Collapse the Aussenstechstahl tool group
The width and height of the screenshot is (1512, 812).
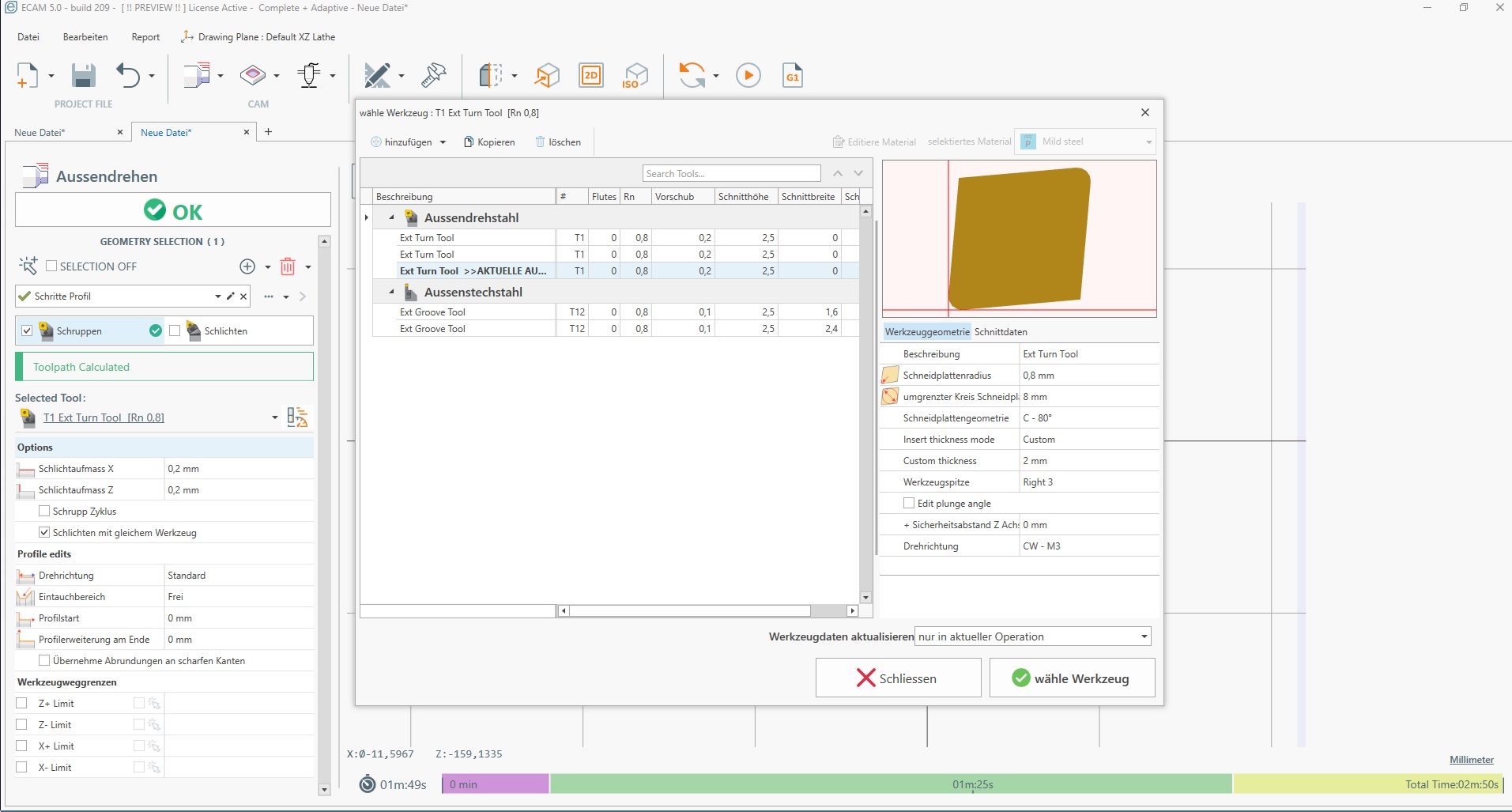click(x=391, y=293)
